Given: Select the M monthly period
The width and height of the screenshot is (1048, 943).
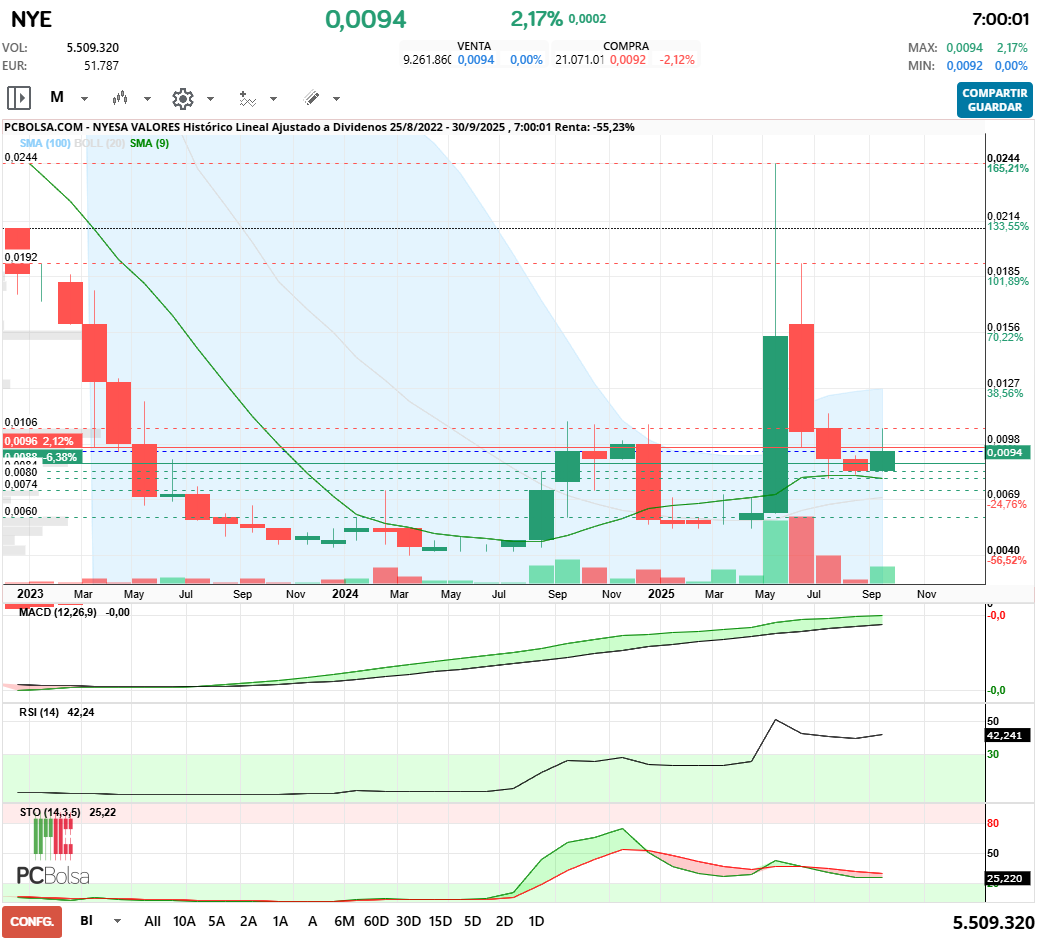Looking at the screenshot, I should 57,98.
